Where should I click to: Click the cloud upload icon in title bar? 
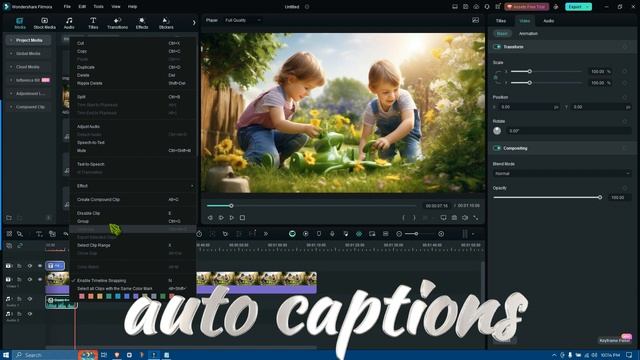click(x=476, y=7)
